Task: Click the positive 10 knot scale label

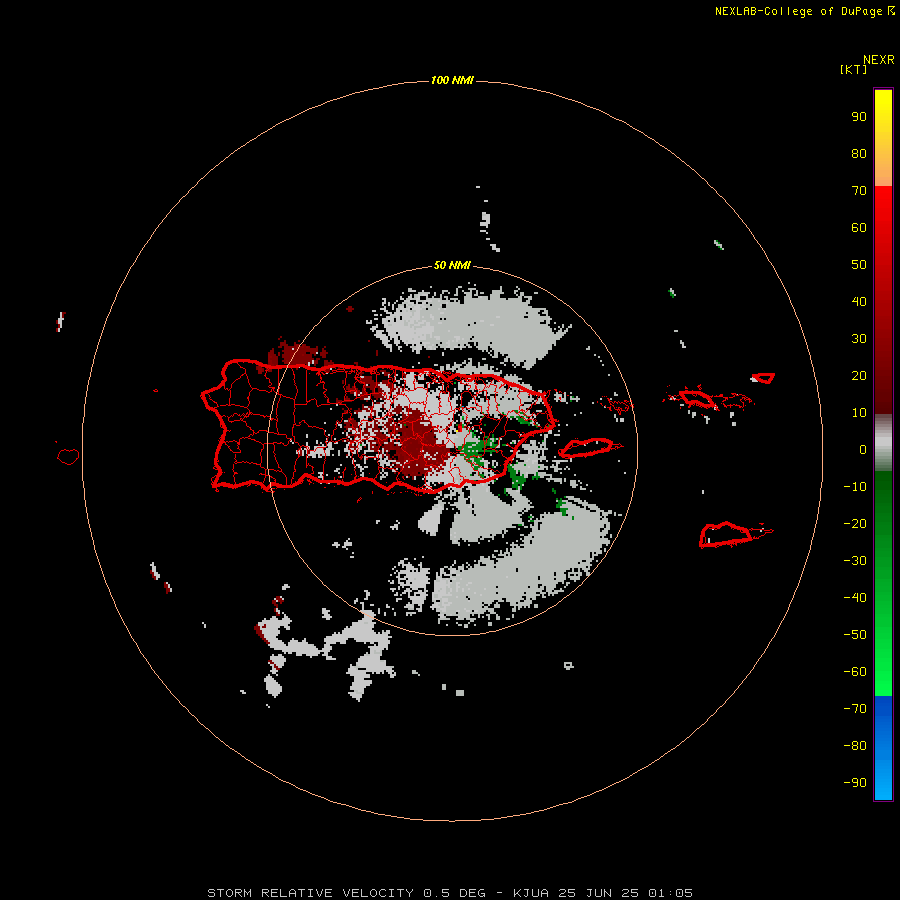Action: coord(859,413)
